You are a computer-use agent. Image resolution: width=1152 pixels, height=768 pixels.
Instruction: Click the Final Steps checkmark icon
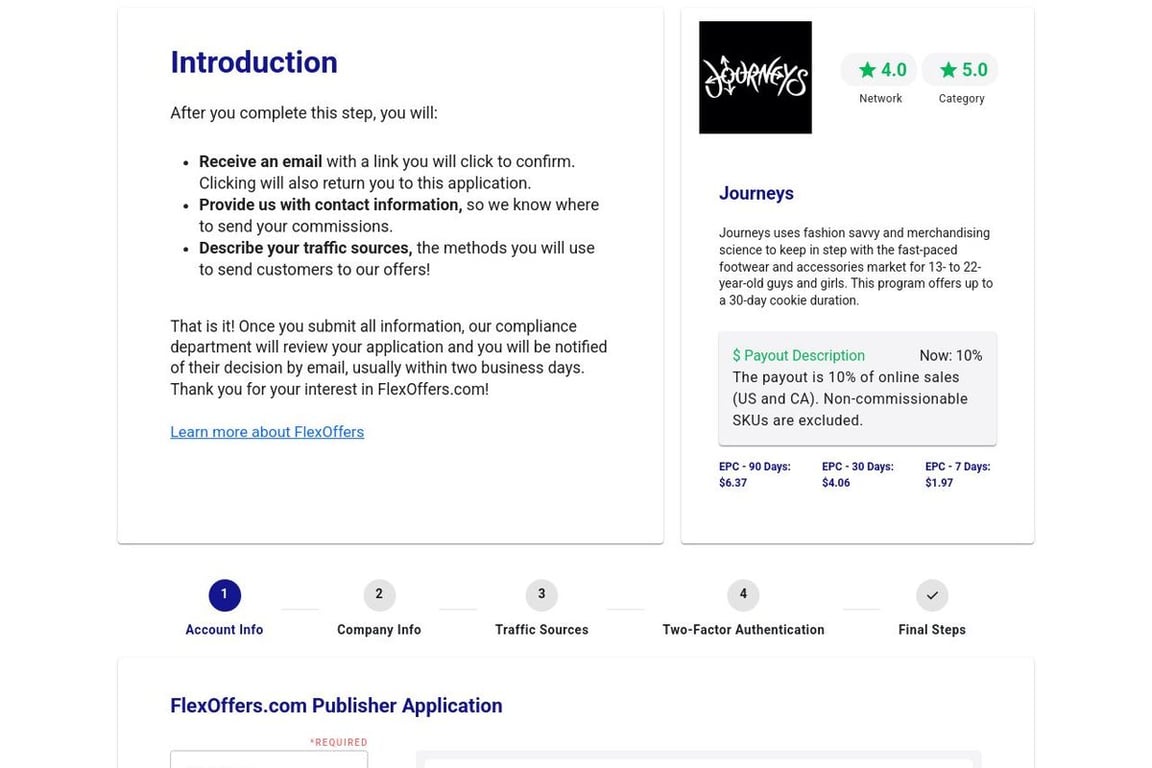pos(932,595)
